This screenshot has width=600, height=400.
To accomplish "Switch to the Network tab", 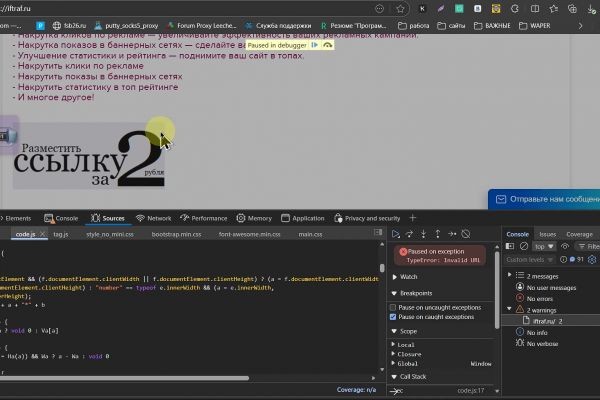I will (153, 217).
